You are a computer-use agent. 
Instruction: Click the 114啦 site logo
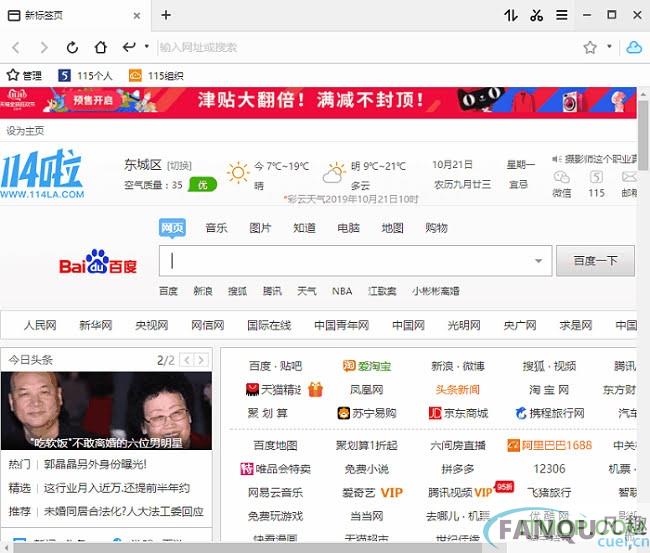pos(42,174)
